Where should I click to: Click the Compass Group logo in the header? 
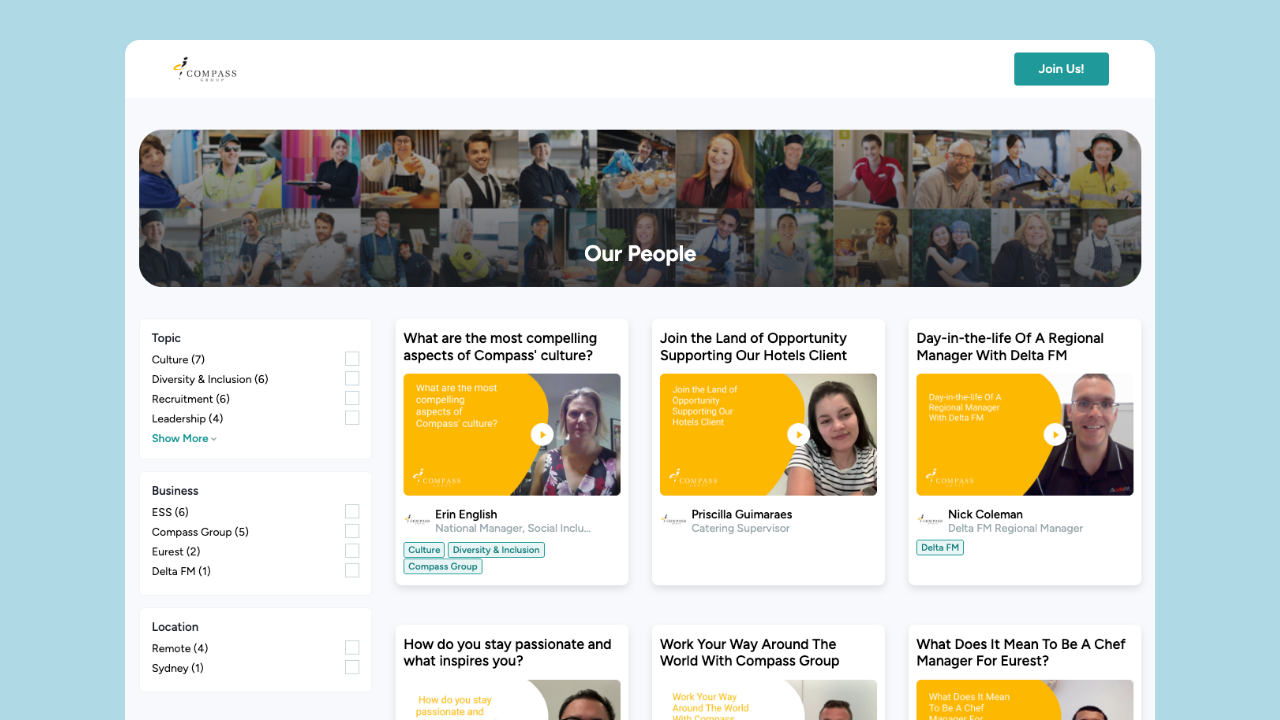tap(205, 69)
